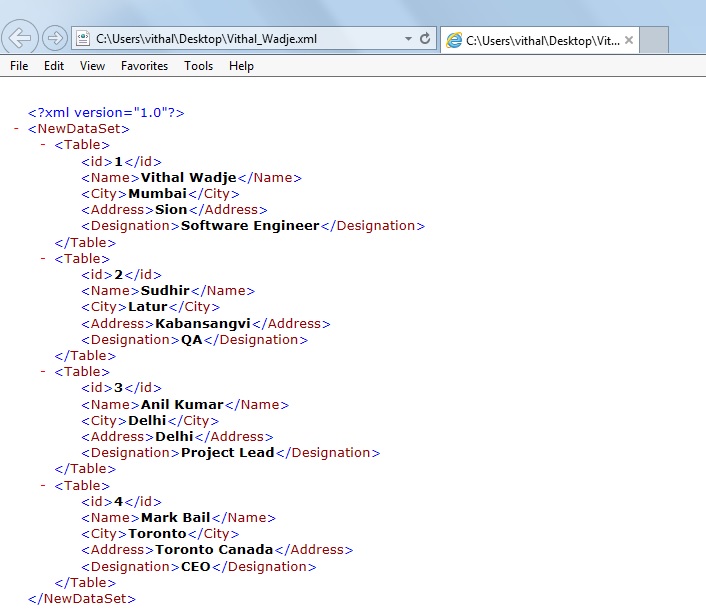Collapse the NewDataSet root node

pos(16,128)
